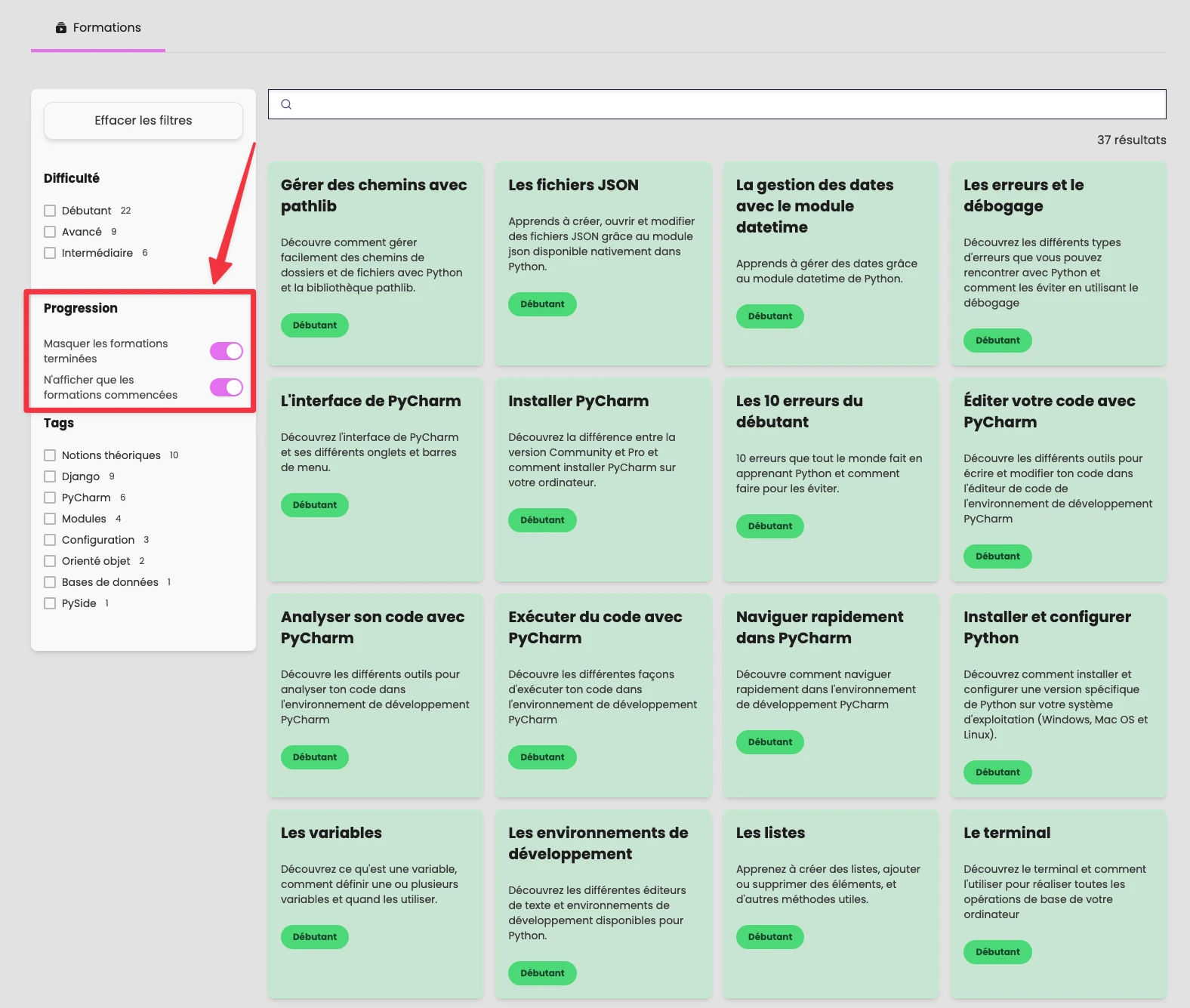This screenshot has width=1190, height=1008.
Task: Click Débutant badge on Installer PyCharm card
Action: coord(542,520)
